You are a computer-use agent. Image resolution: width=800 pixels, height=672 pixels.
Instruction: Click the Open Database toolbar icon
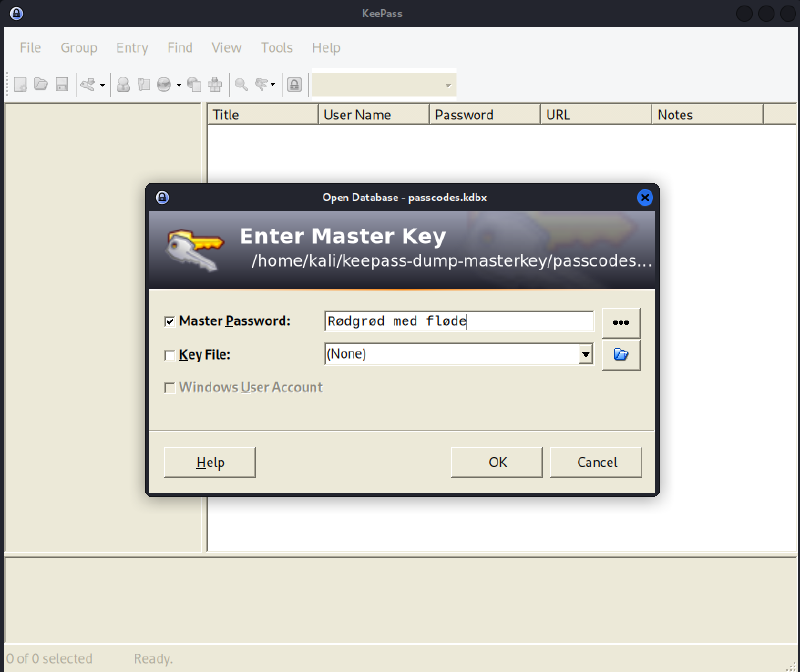click(41, 85)
